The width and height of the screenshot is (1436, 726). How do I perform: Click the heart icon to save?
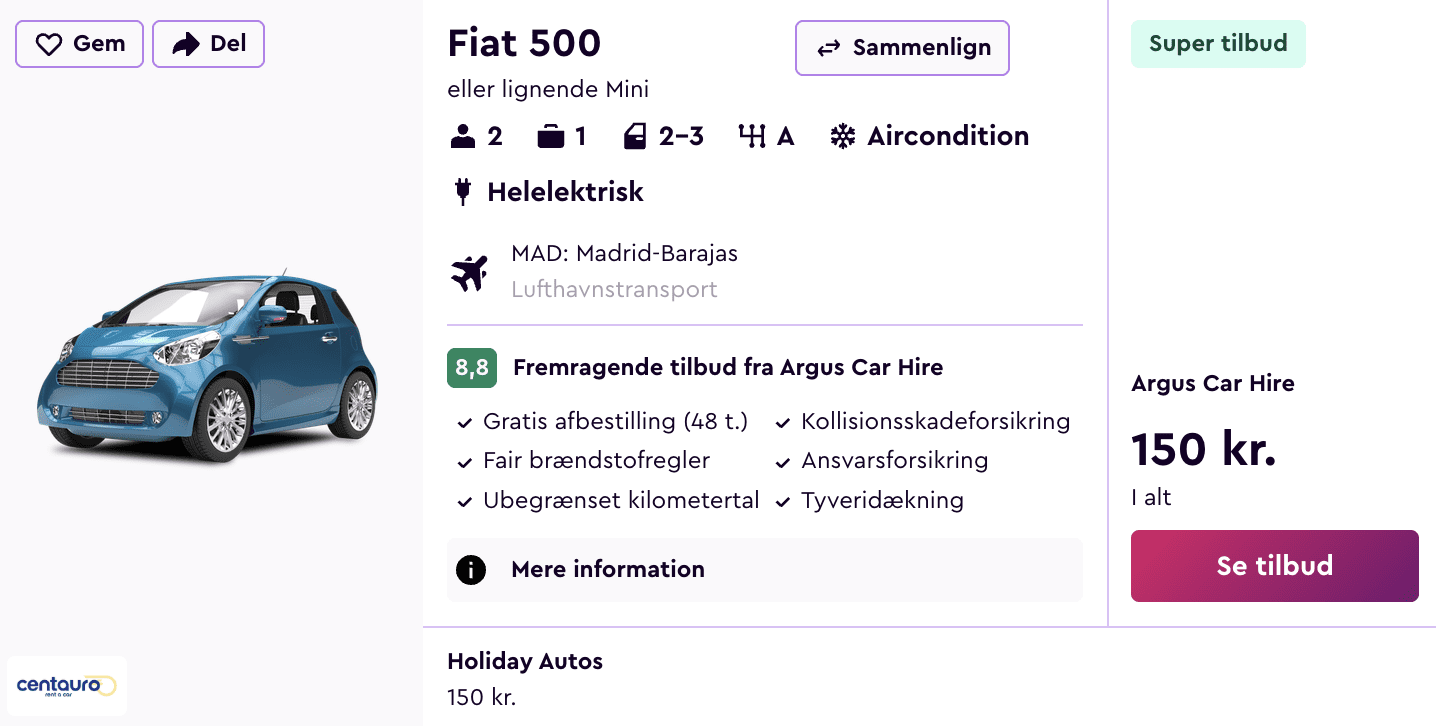click(49, 44)
